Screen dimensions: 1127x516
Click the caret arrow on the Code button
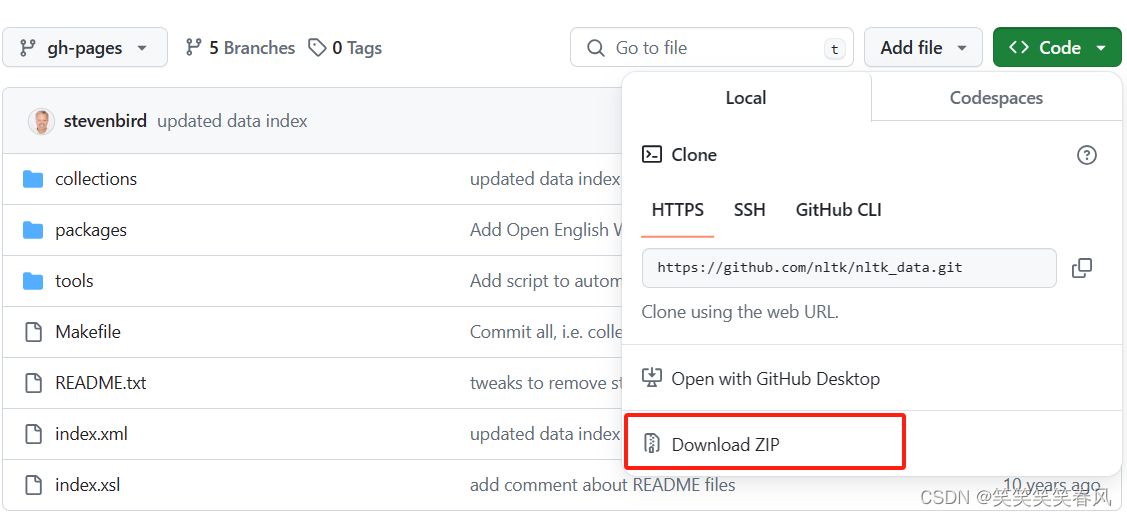[1101, 48]
